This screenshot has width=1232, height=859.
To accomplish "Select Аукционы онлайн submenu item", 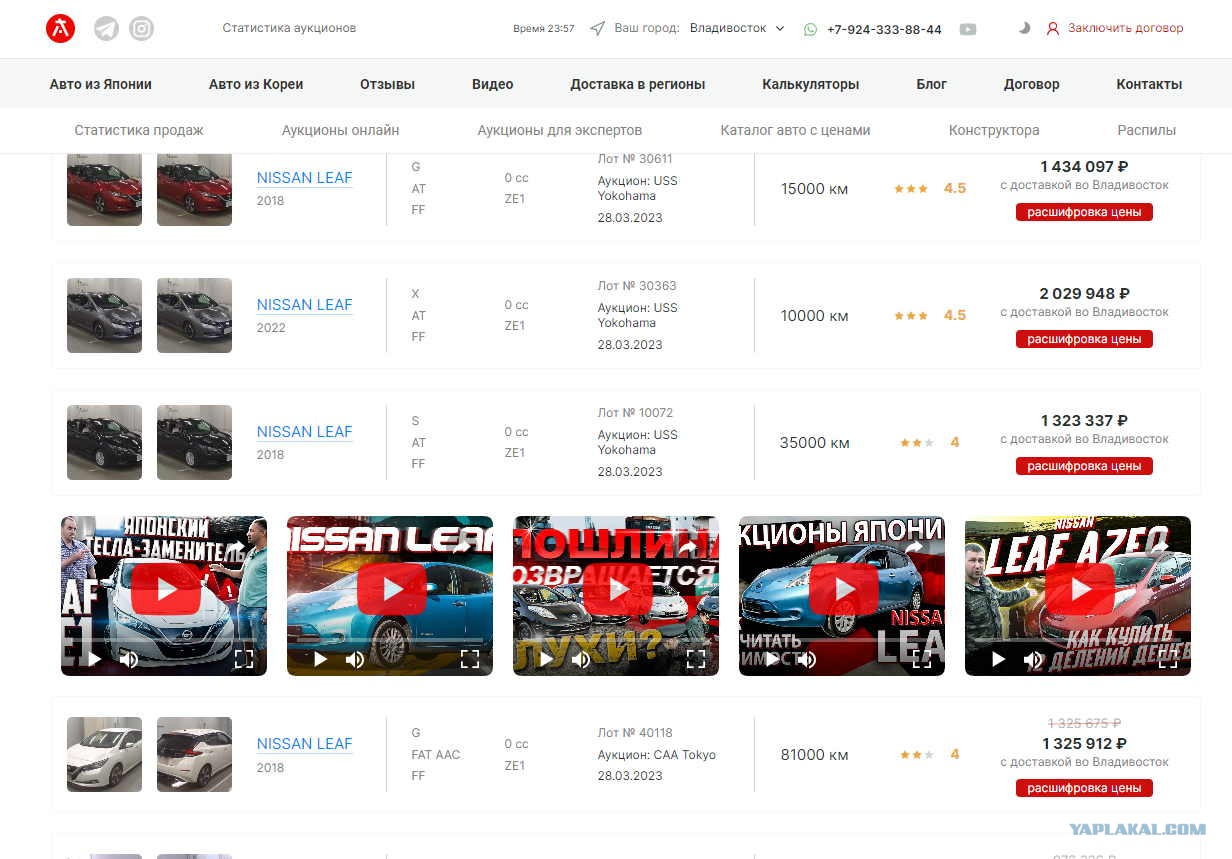I will click(x=340, y=130).
